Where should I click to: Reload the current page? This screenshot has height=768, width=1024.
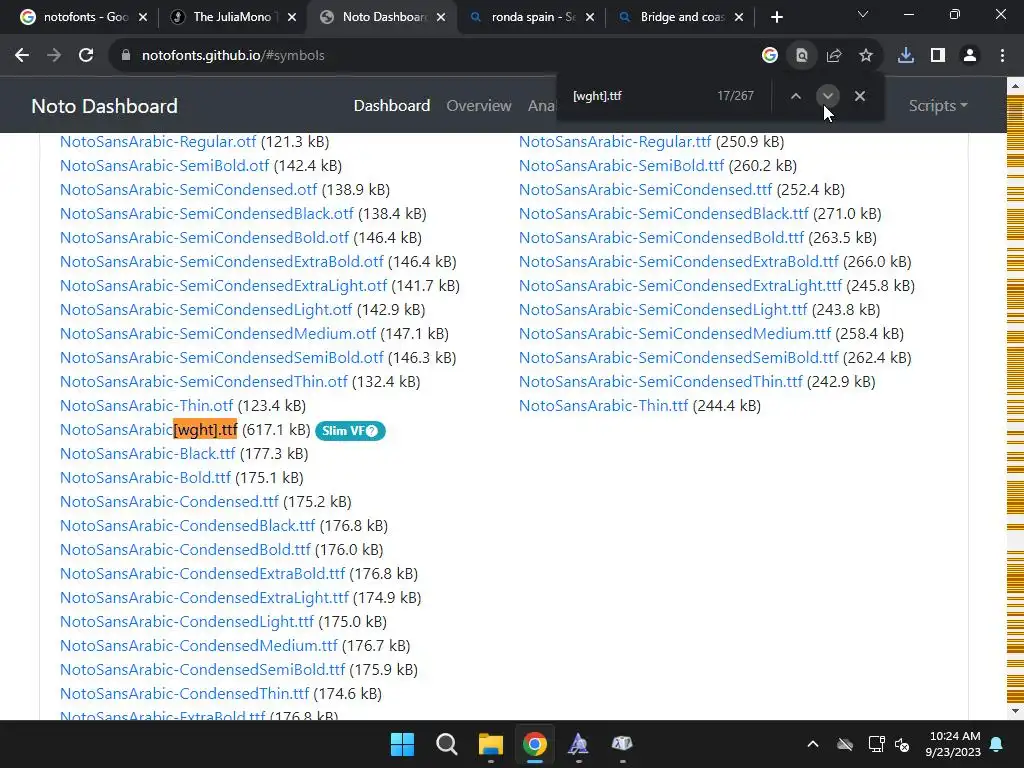(86, 56)
